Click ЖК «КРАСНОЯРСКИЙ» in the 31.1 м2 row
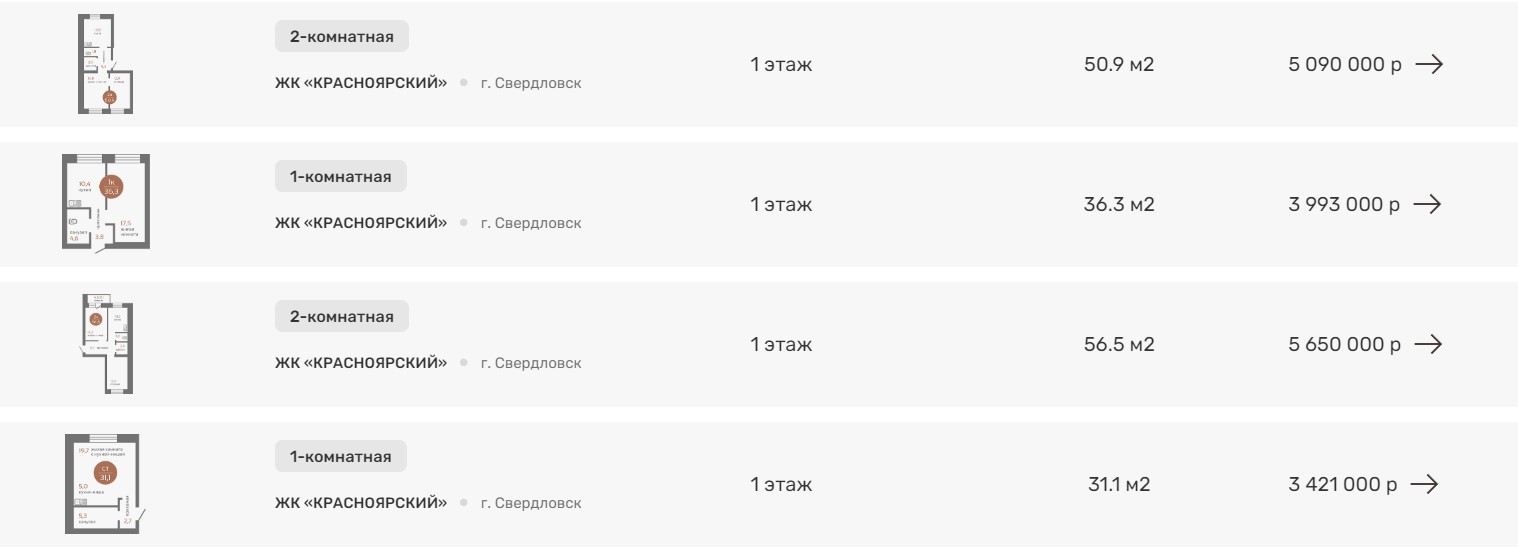The height and width of the screenshot is (550, 1518). coord(361,503)
